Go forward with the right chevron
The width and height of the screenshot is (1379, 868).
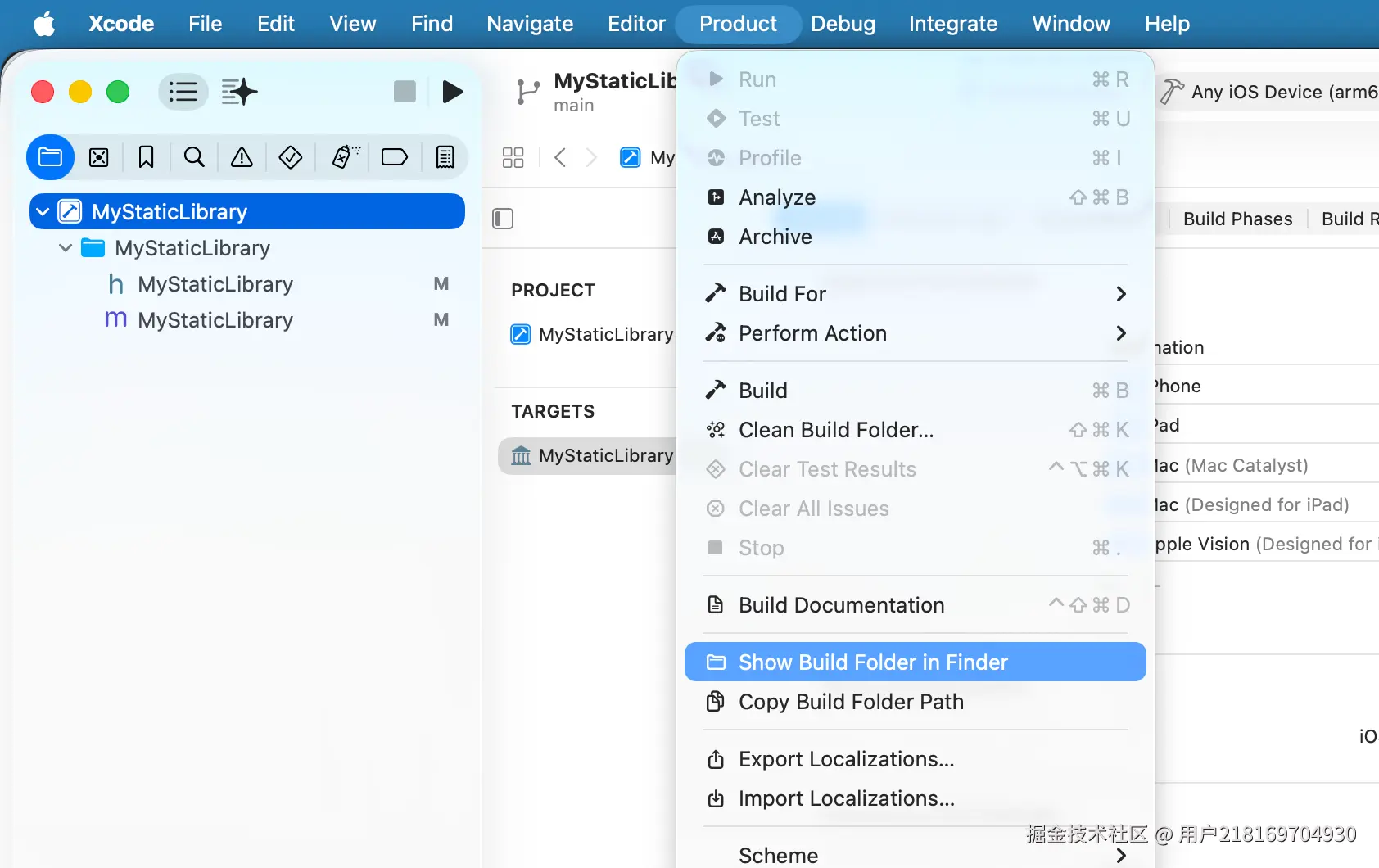coord(591,157)
